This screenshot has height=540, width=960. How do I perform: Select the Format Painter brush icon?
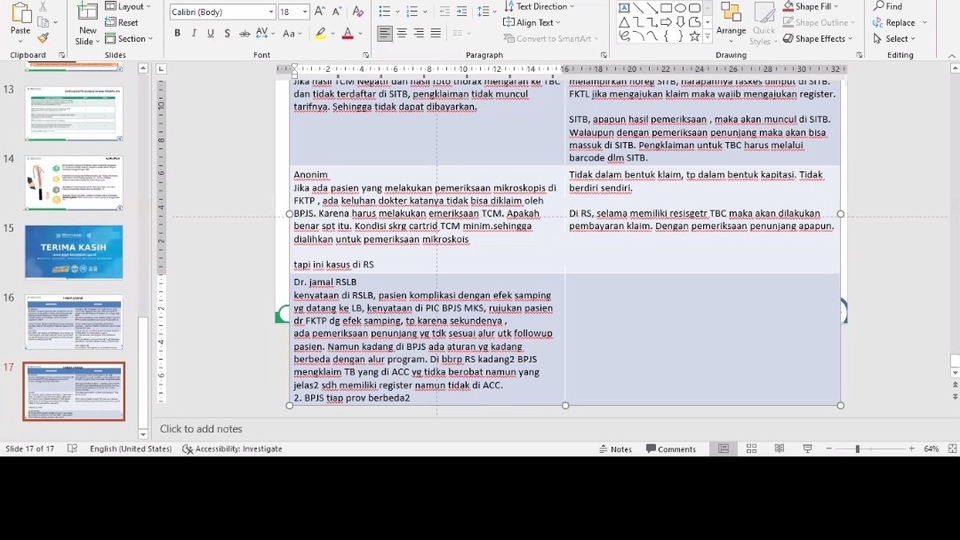point(42,38)
